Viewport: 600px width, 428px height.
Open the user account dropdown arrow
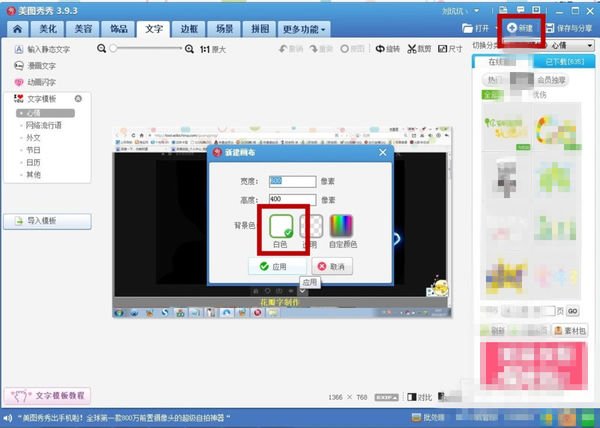click(476, 11)
